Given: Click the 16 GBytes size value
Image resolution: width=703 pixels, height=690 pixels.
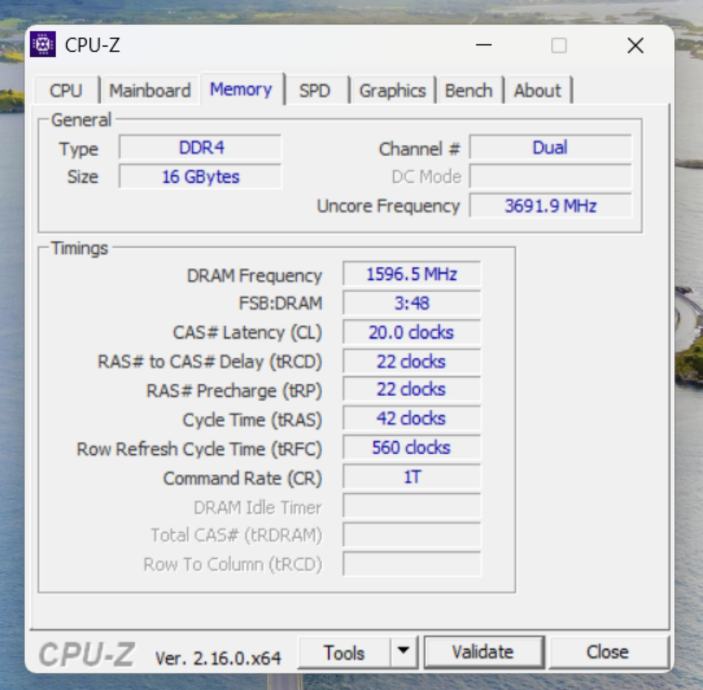Looking at the screenshot, I should coord(201,177).
